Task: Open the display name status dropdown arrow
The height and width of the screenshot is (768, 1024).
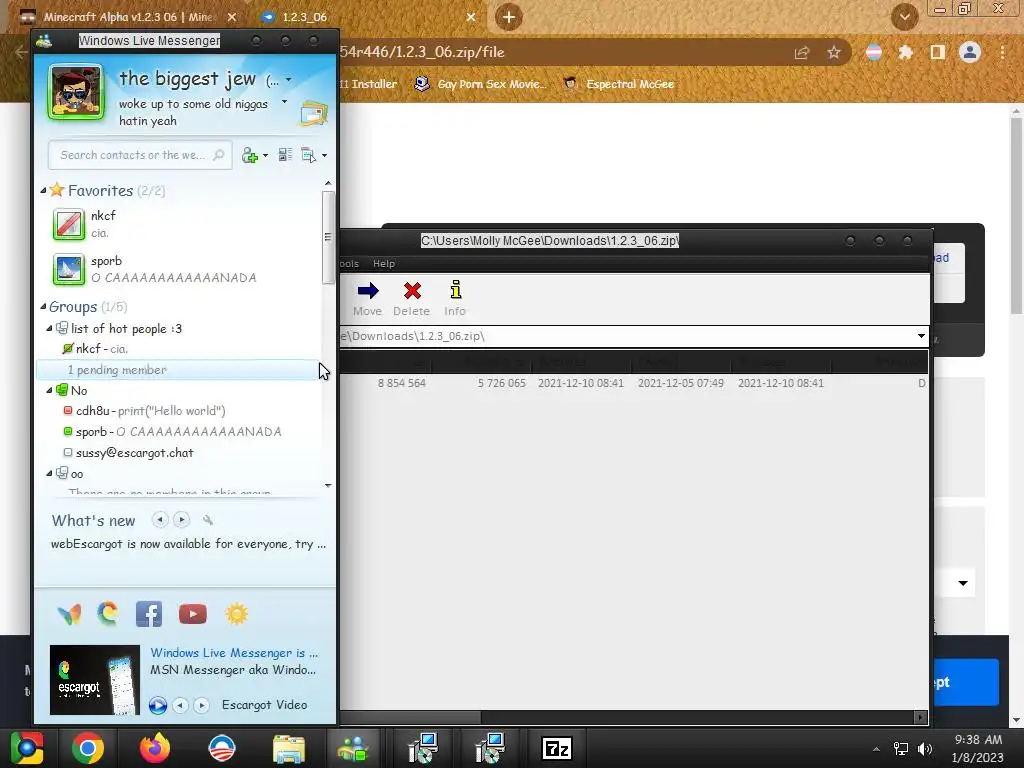Action: click(x=289, y=80)
